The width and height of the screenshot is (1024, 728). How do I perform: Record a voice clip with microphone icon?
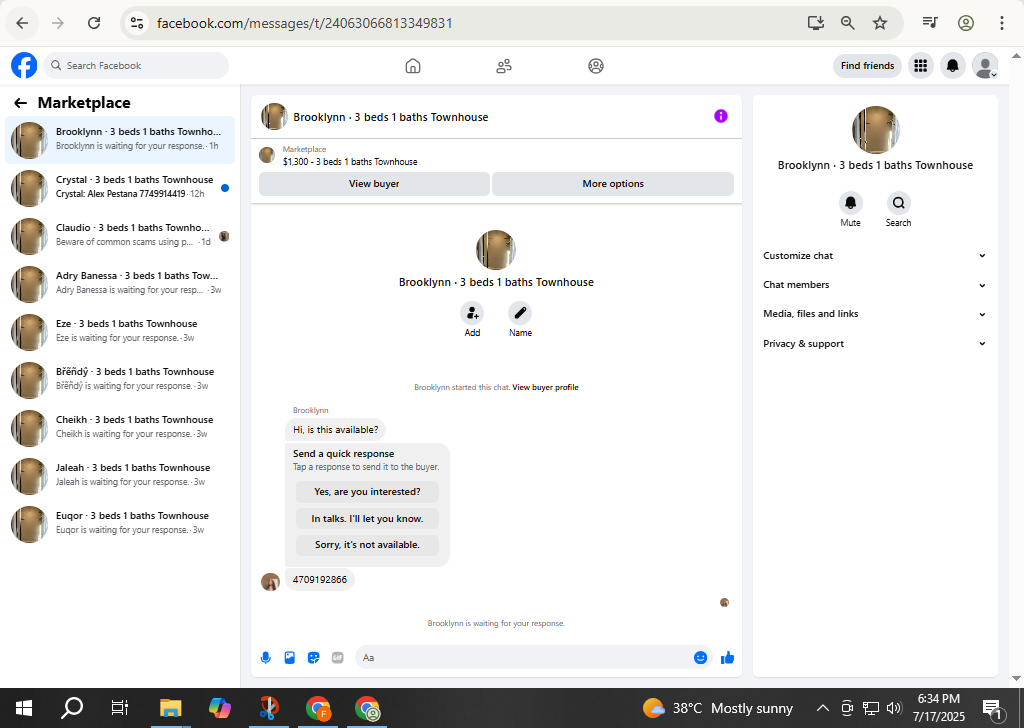pos(266,657)
